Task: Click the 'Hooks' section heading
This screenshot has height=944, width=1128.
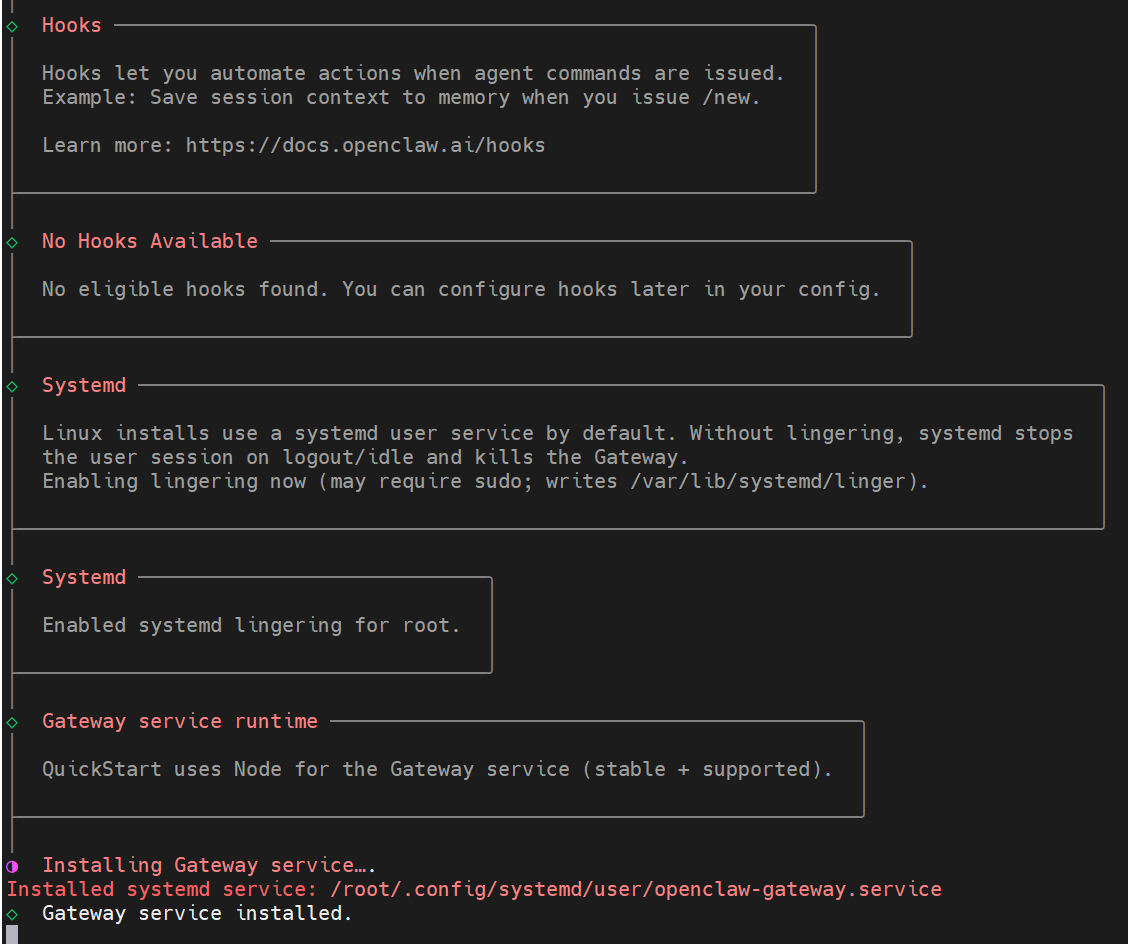Action: click(71, 25)
